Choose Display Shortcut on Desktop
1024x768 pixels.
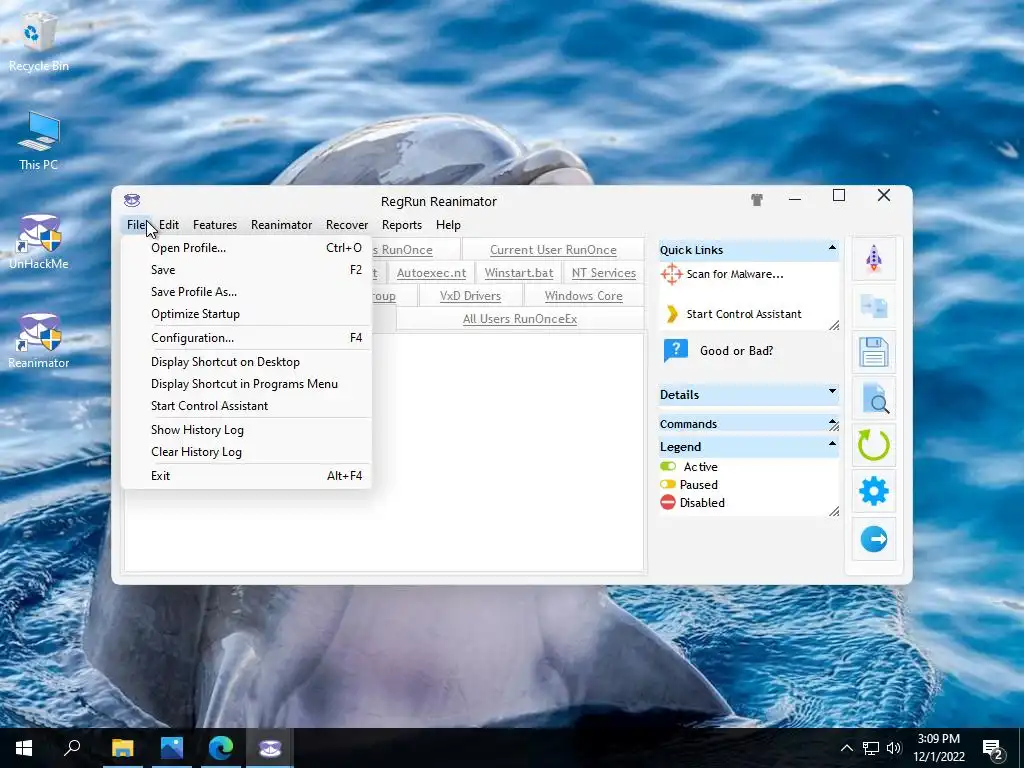[x=246, y=362]
